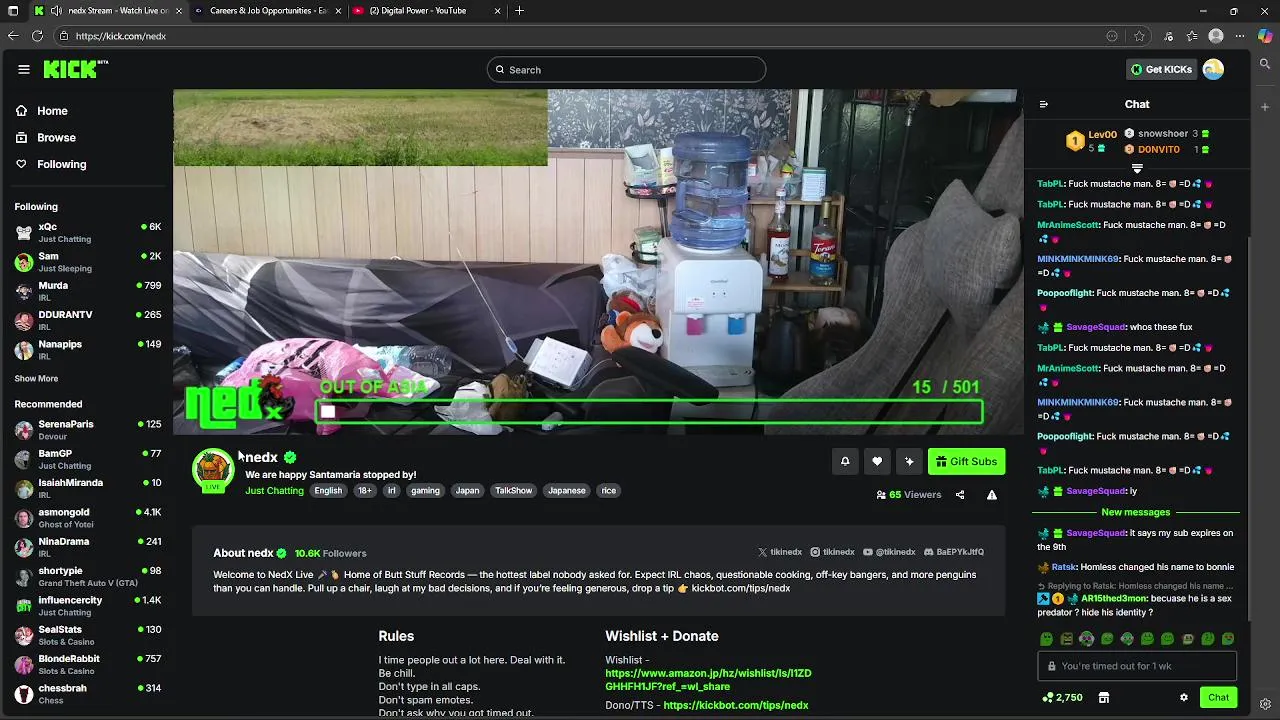Open a new browser tab

point(519,11)
